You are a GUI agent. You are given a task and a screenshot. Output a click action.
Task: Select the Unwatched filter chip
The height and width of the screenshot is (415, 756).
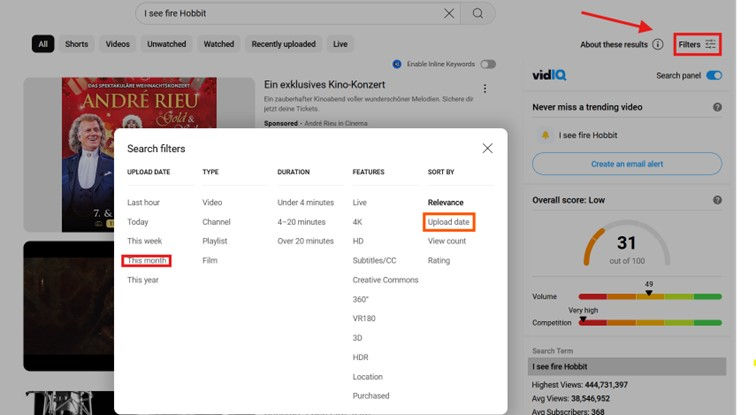[x=166, y=44]
